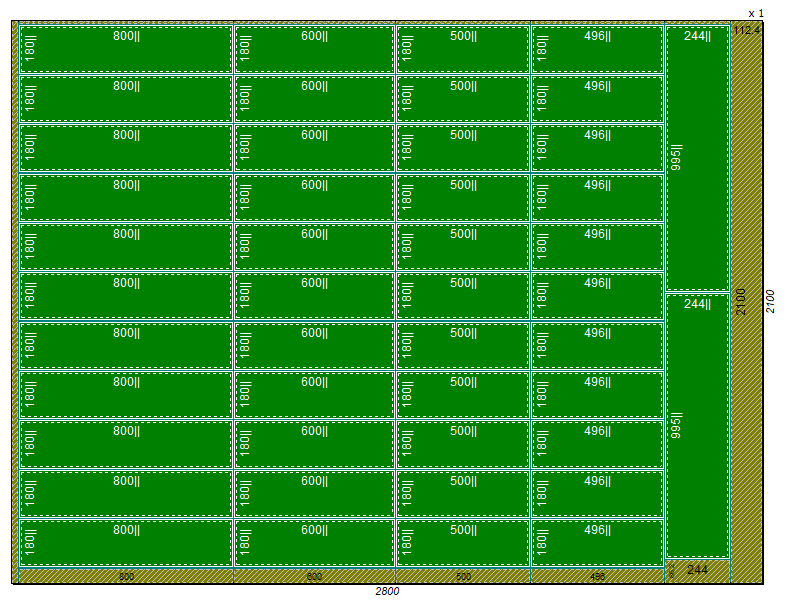
Task: Pick the bottom-row 500 panel
Action: (463, 543)
